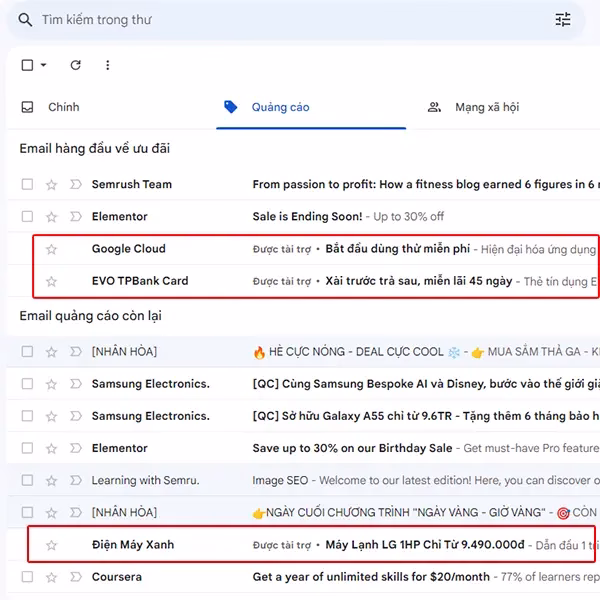Open the three-dot more options menu
Viewport: 600px width, 600px height.
pyautogui.click(x=107, y=66)
